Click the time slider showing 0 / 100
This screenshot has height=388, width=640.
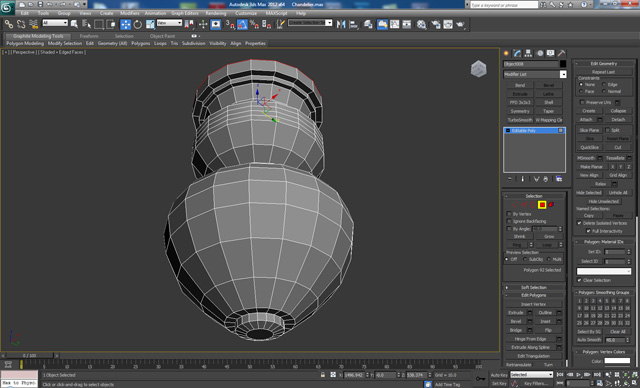click(x=29, y=356)
